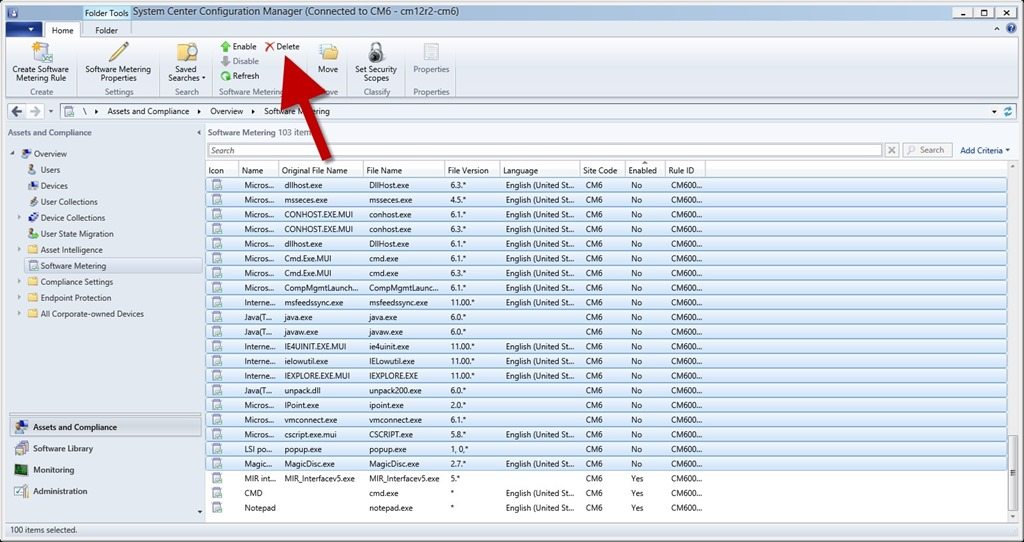Click the Move folder icon
1024x542 pixels.
click(x=328, y=52)
